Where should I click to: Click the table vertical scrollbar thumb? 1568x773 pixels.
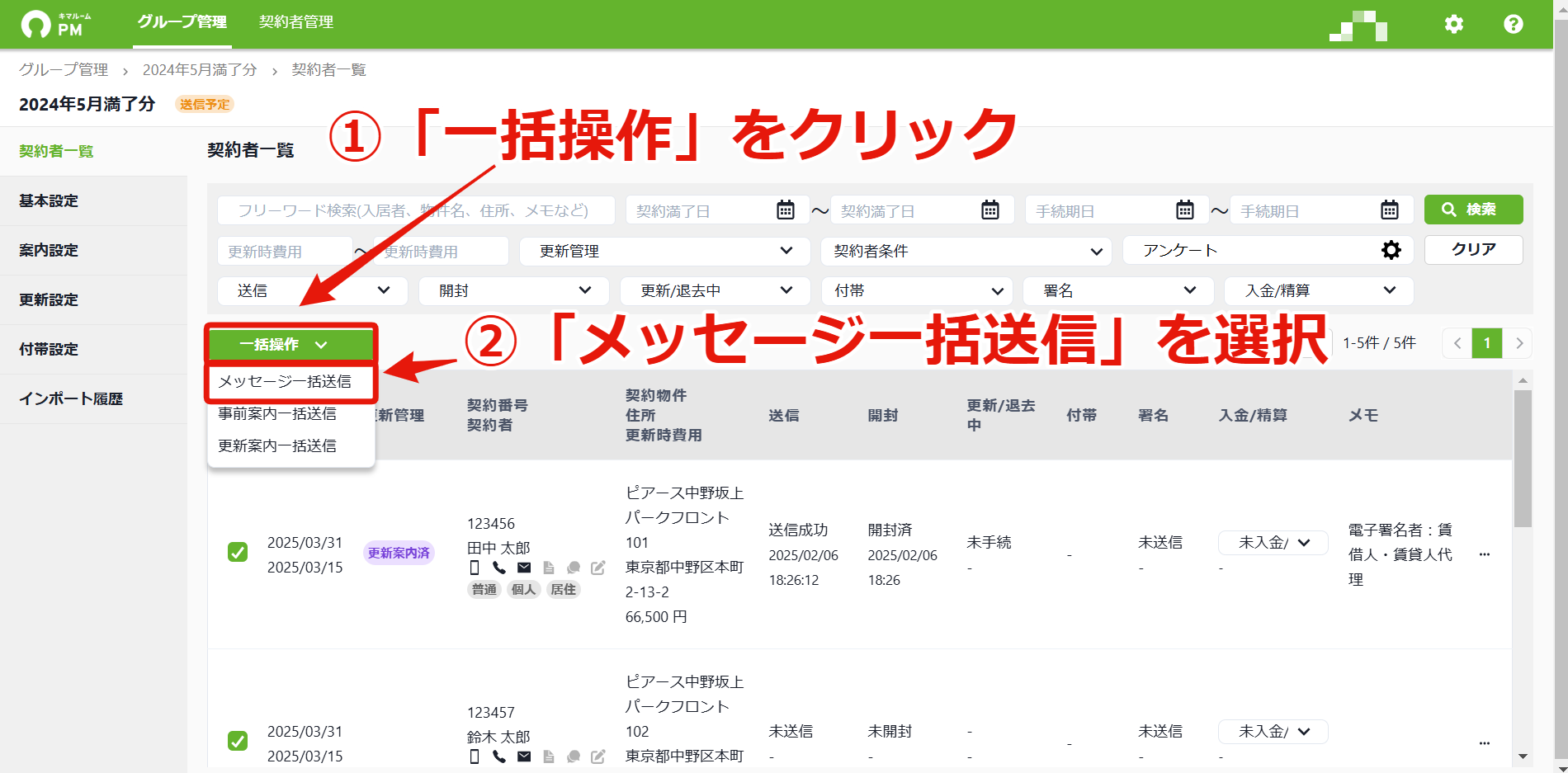tap(1523, 459)
